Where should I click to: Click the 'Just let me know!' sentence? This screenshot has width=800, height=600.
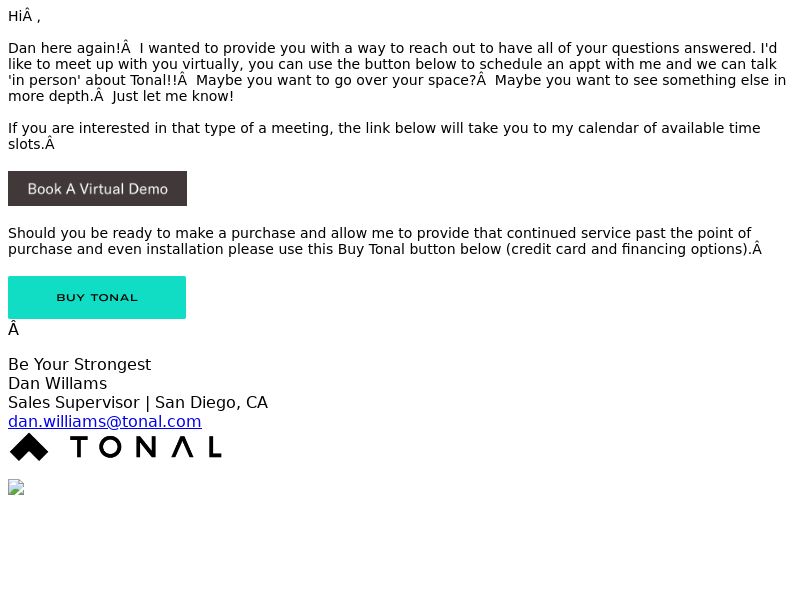[x=172, y=96]
